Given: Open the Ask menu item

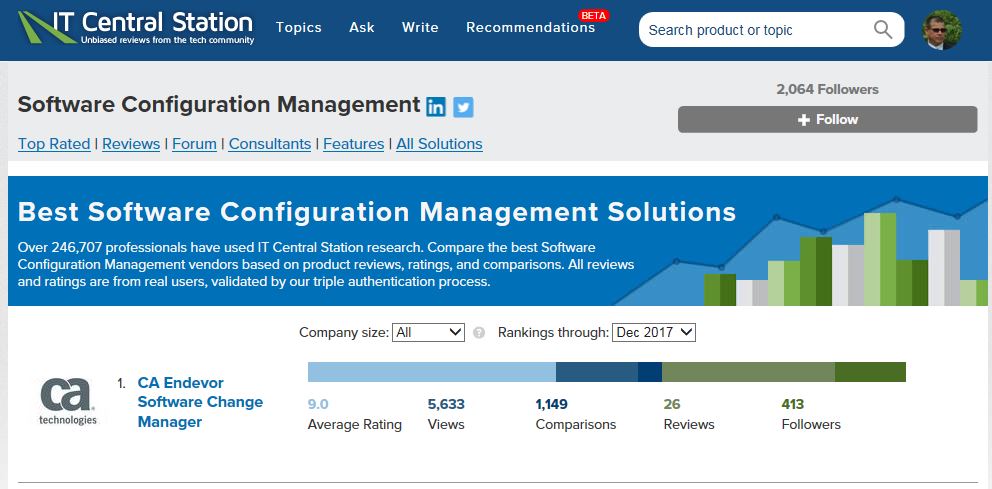Looking at the screenshot, I should point(362,28).
